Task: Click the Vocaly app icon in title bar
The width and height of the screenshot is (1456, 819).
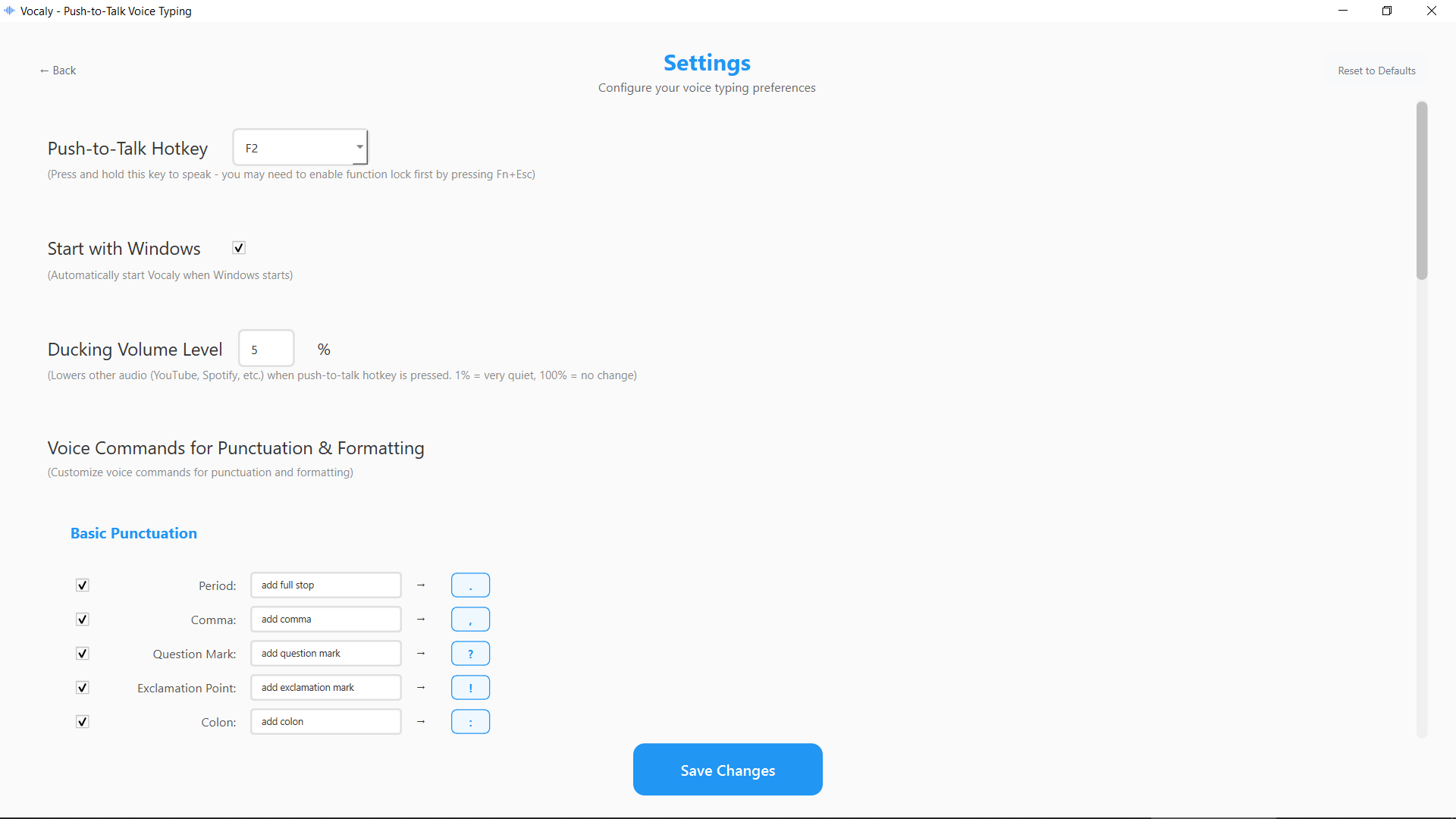Action: 9,11
